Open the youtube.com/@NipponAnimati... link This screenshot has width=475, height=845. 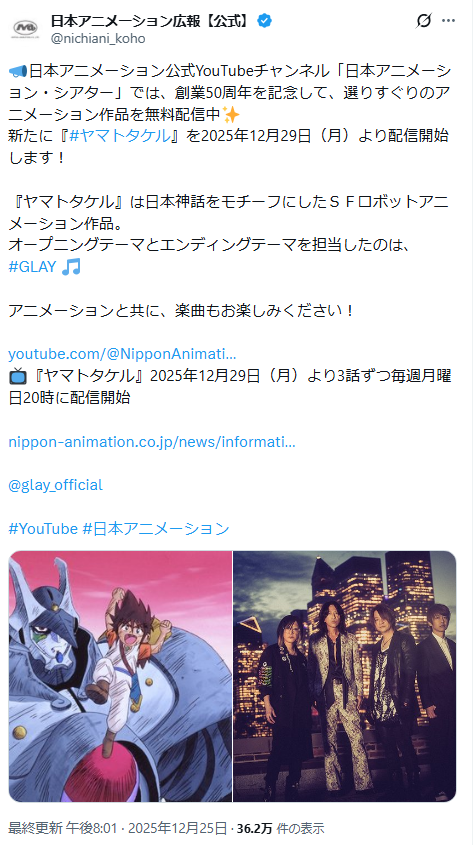(122, 355)
